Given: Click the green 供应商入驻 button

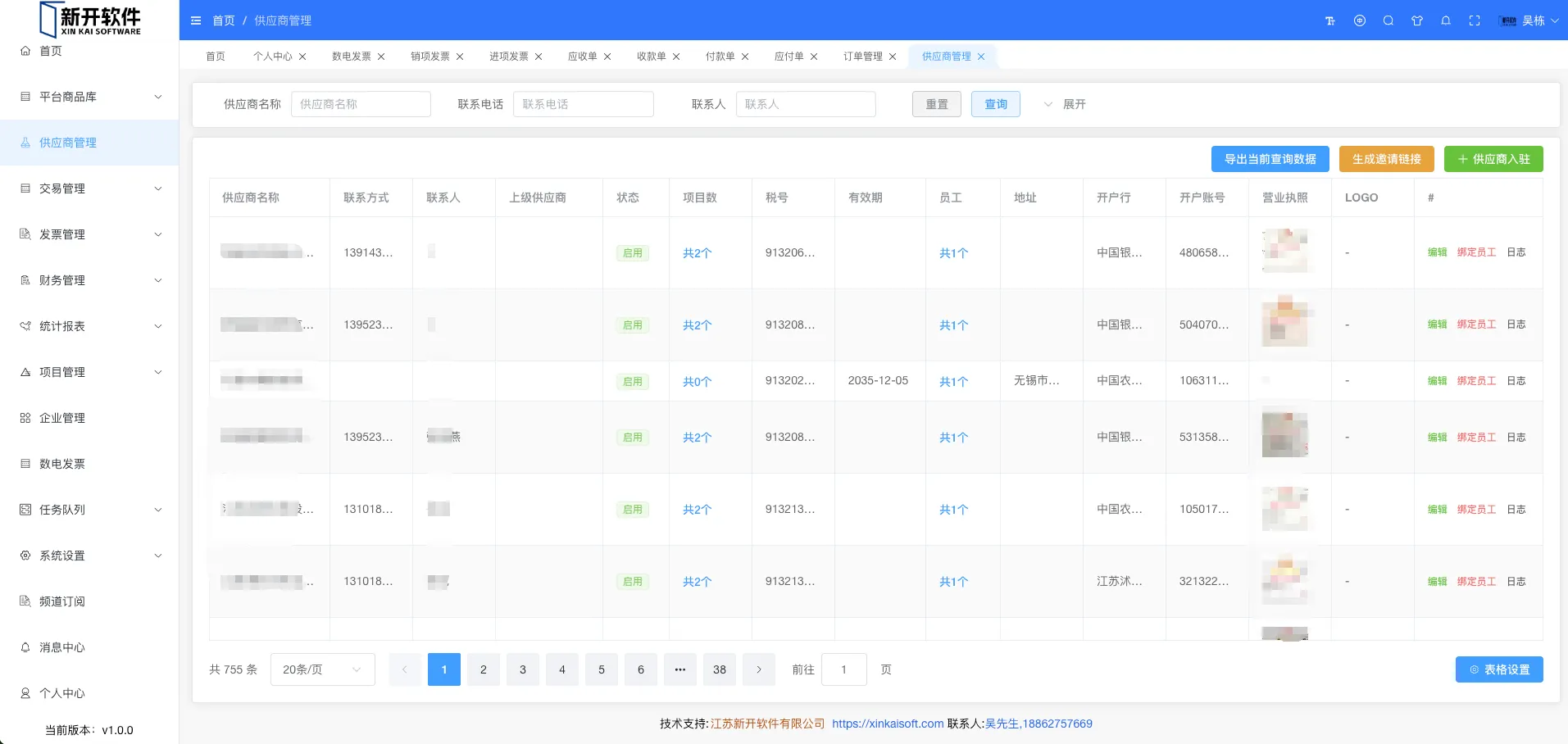Looking at the screenshot, I should click(1493, 159).
